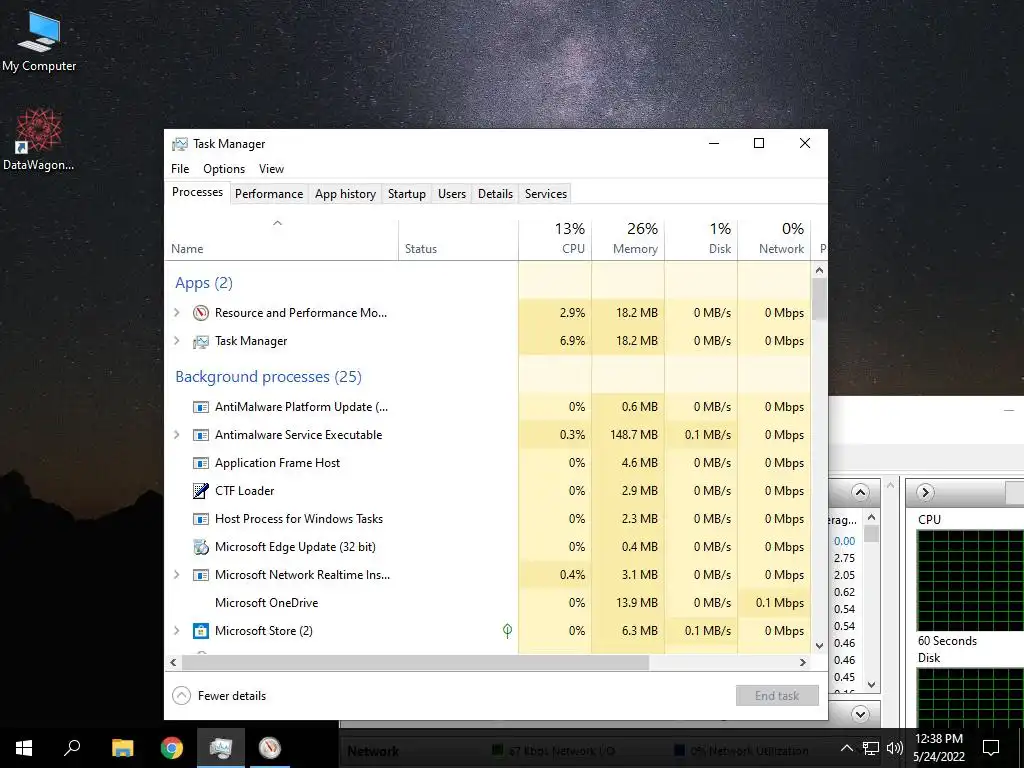Viewport: 1024px width, 768px height.
Task: Switch to Task Manager taskbar button
Action: click(x=221, y=748)
